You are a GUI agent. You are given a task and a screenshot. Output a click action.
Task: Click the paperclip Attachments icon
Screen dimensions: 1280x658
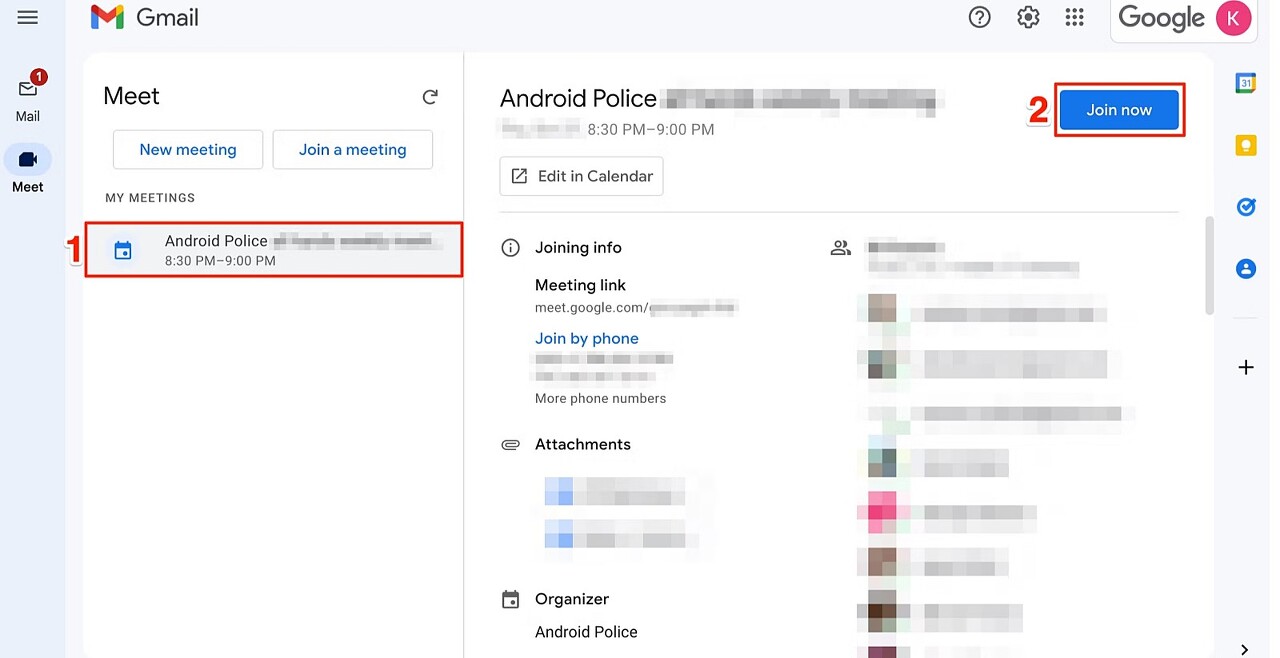[x=510, y=444]
